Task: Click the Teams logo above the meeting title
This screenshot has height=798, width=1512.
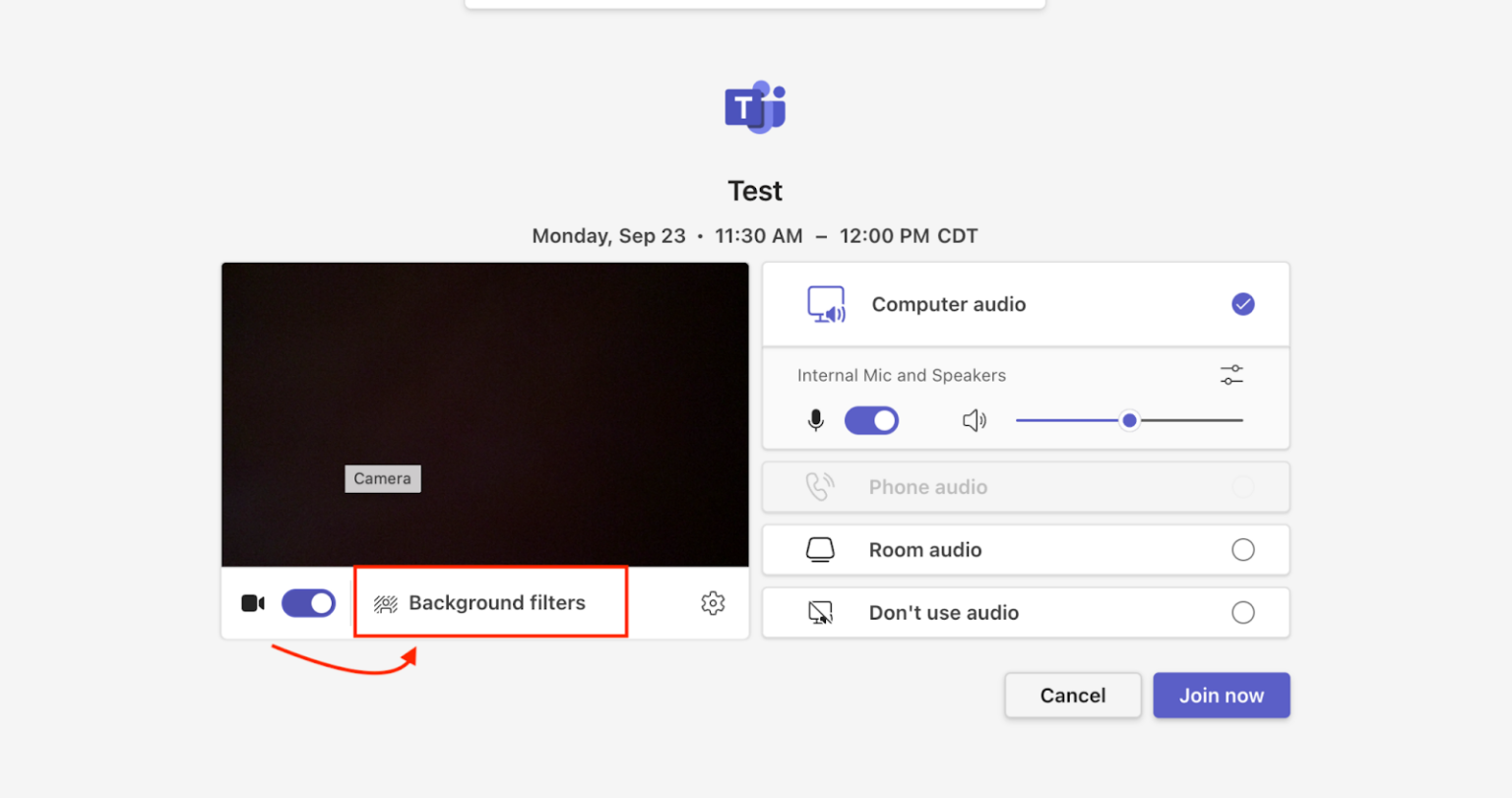Action: [754, 107]
